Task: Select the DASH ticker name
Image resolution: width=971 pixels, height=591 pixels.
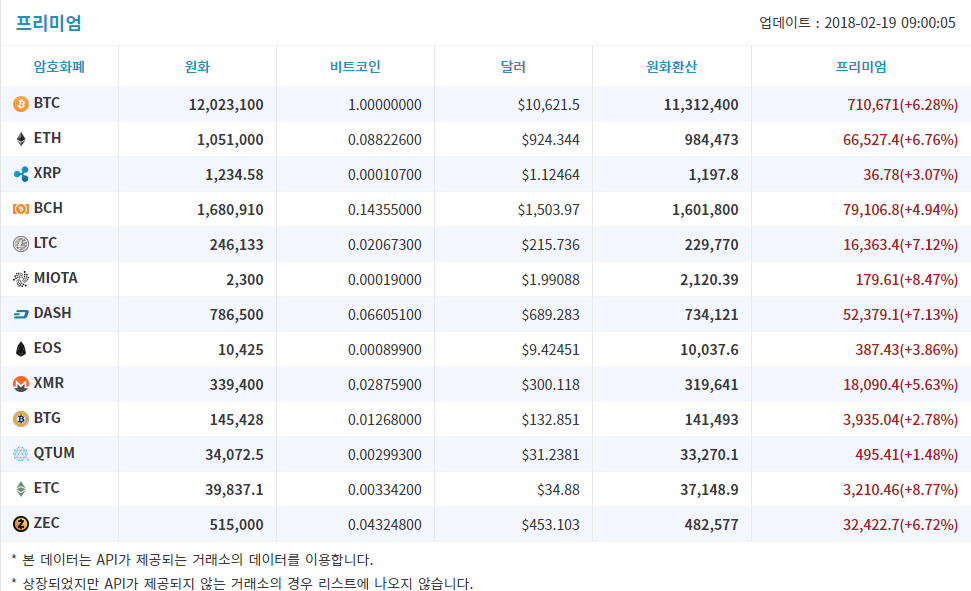Action: click(53, 313)
